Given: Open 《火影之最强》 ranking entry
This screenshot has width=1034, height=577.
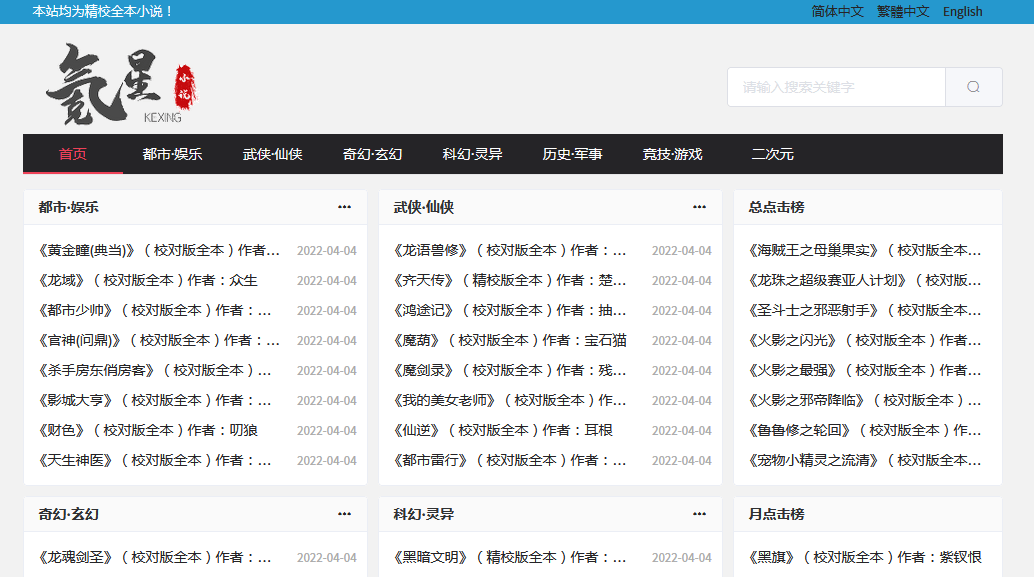Looking at the screenshot, I should tap(865, 371).
